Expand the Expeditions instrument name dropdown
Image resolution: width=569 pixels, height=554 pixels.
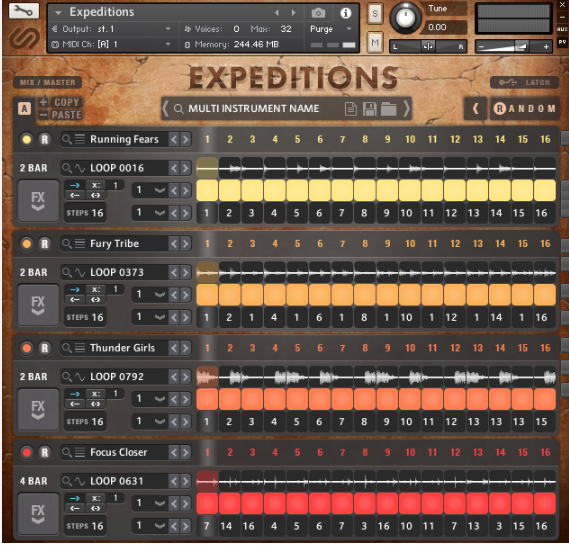pos(58,13)
